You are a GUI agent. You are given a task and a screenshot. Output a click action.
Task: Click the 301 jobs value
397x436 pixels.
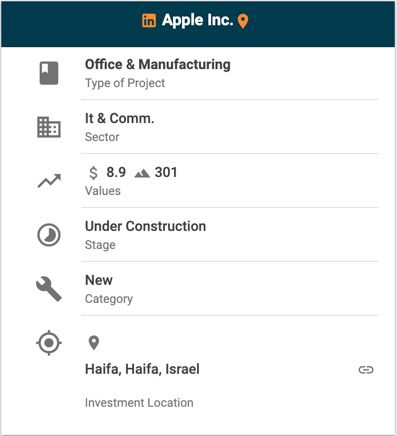166,172
